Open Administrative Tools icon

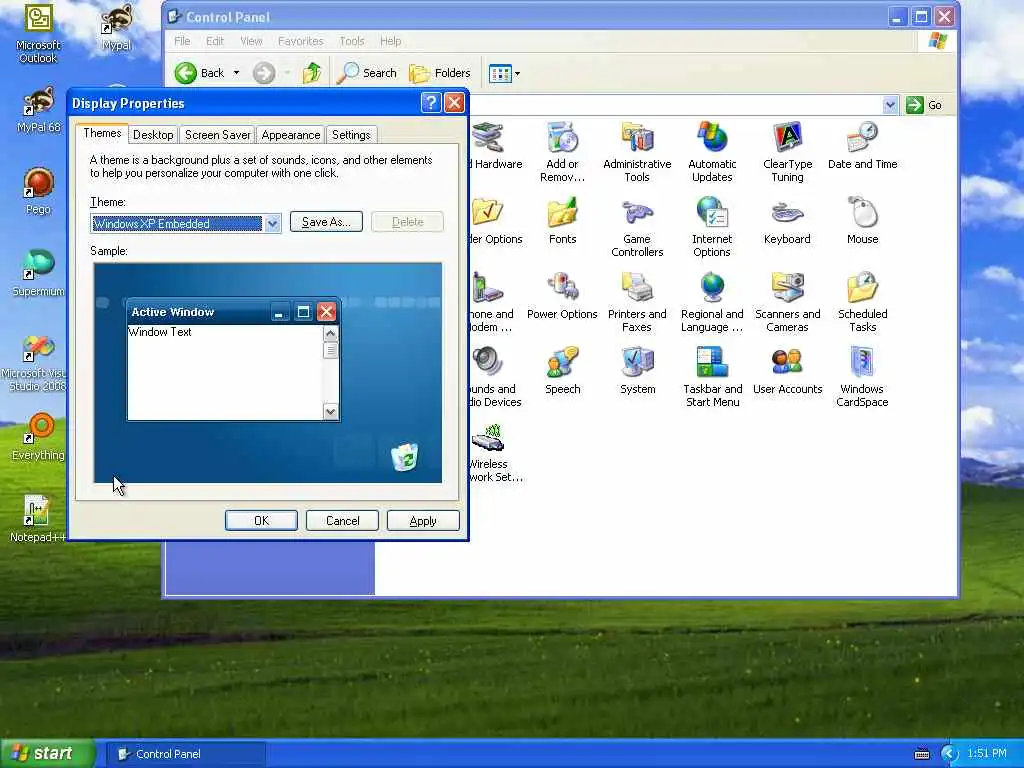tap(637, 152)
